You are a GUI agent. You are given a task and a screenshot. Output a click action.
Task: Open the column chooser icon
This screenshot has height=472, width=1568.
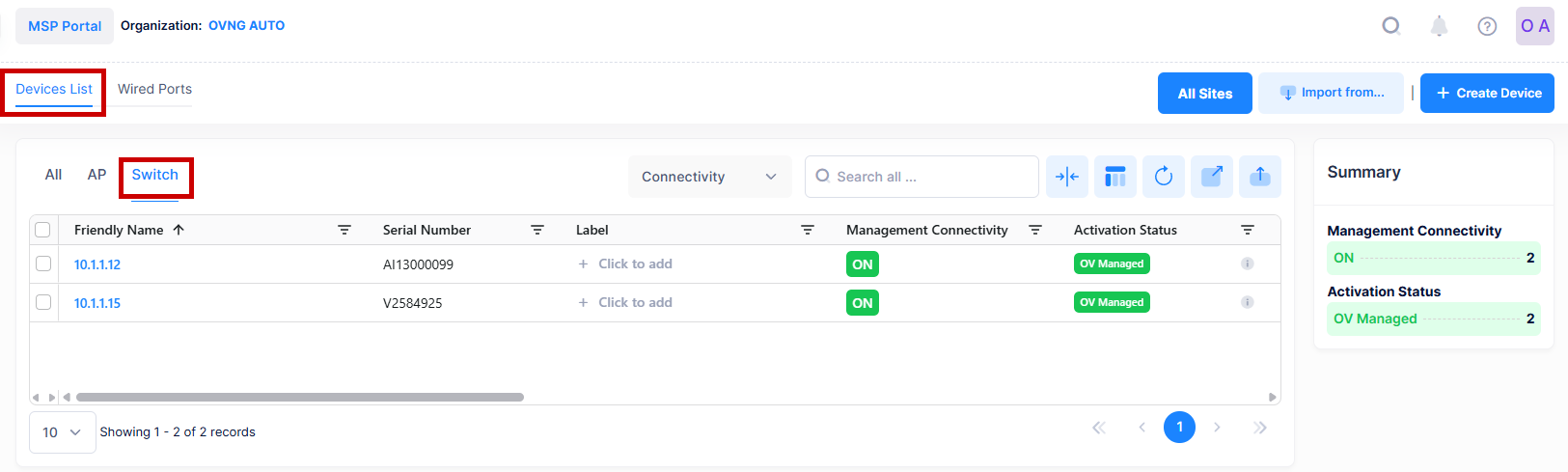pyautogui.click(x=1114, y=177)
